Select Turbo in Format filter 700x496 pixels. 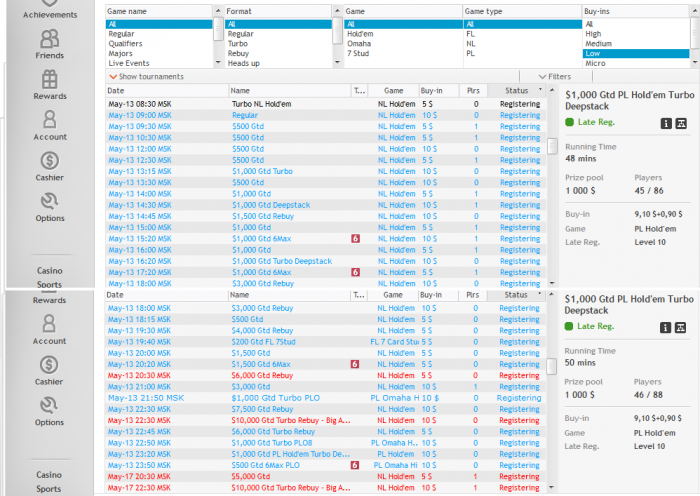coord(238,43)
